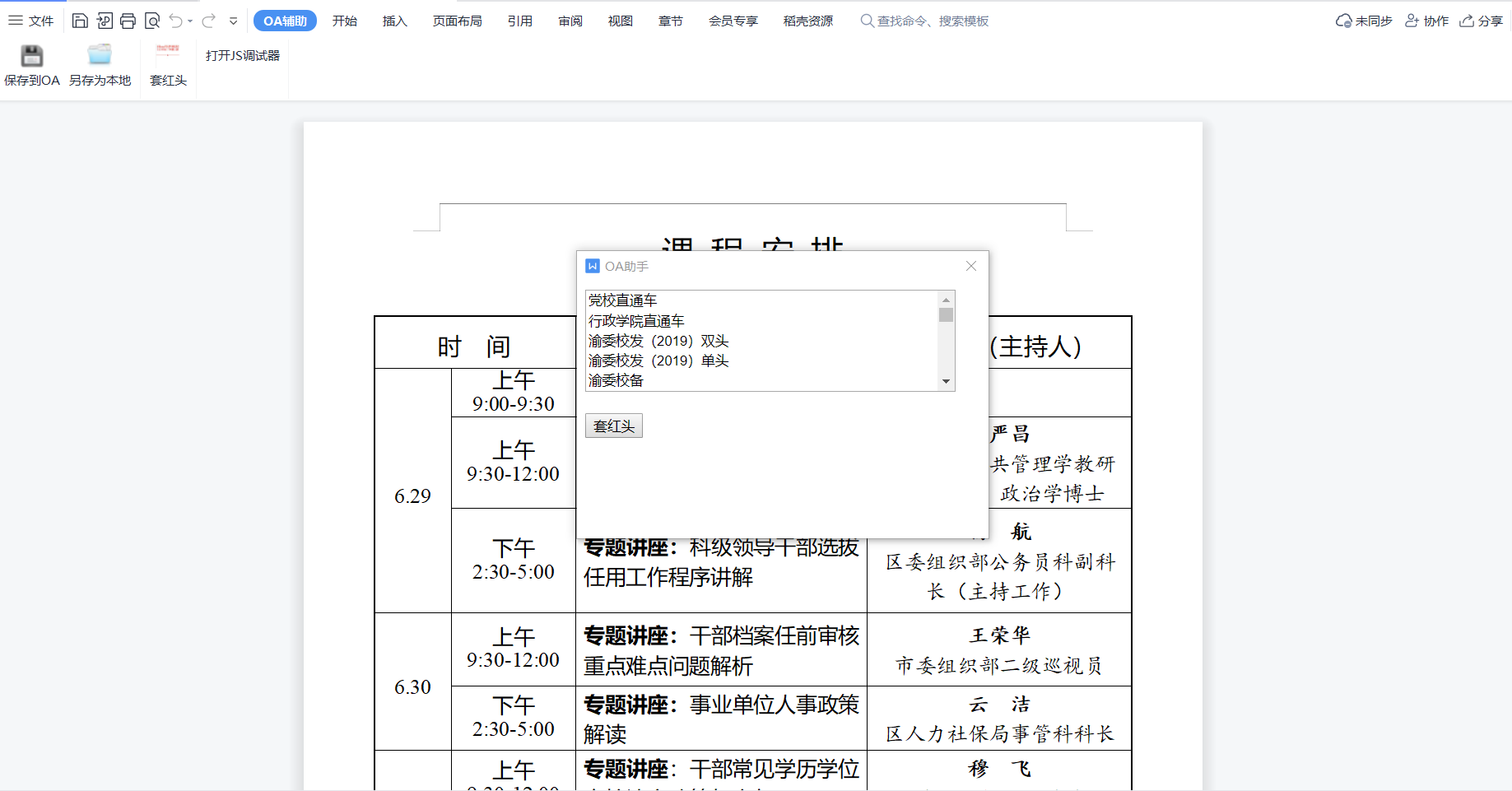
Task: Select the 审阅 ribbon tab
Action: tap(570, 21)
